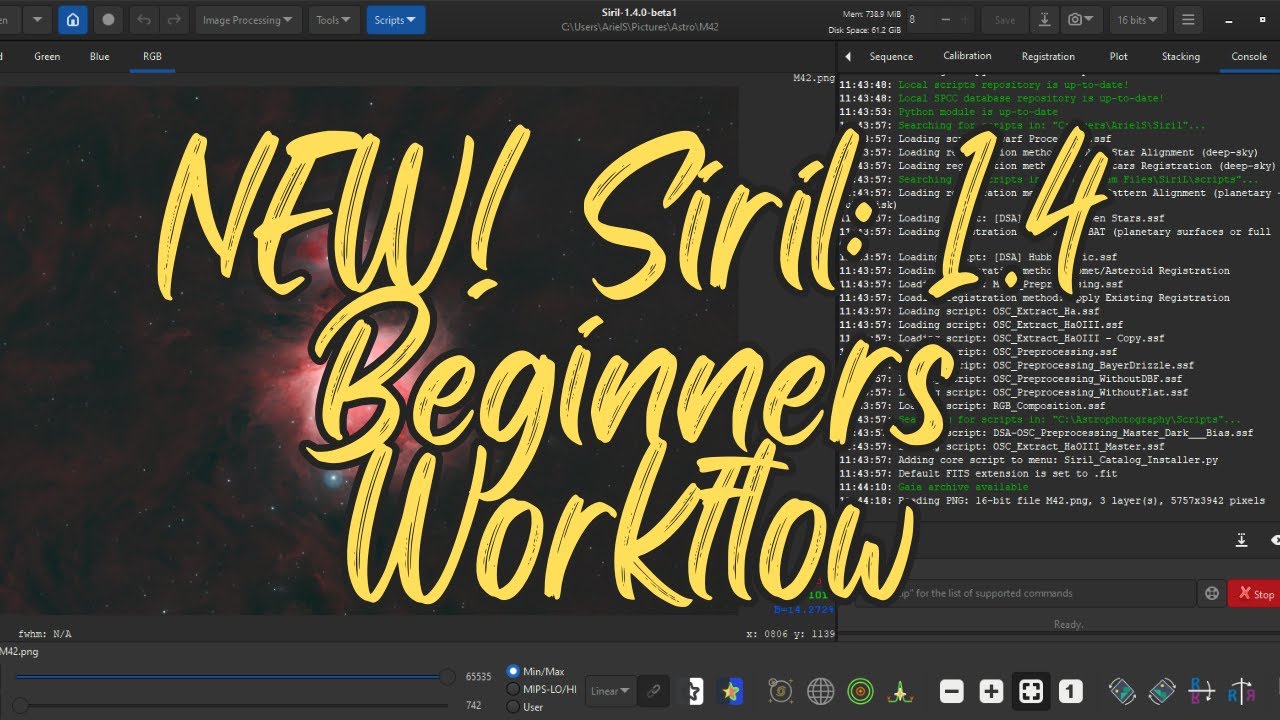Open the Image Processing dropdown menu
Image resolution: width=1280 pixels, height=720 pixels.
point(247,20)
